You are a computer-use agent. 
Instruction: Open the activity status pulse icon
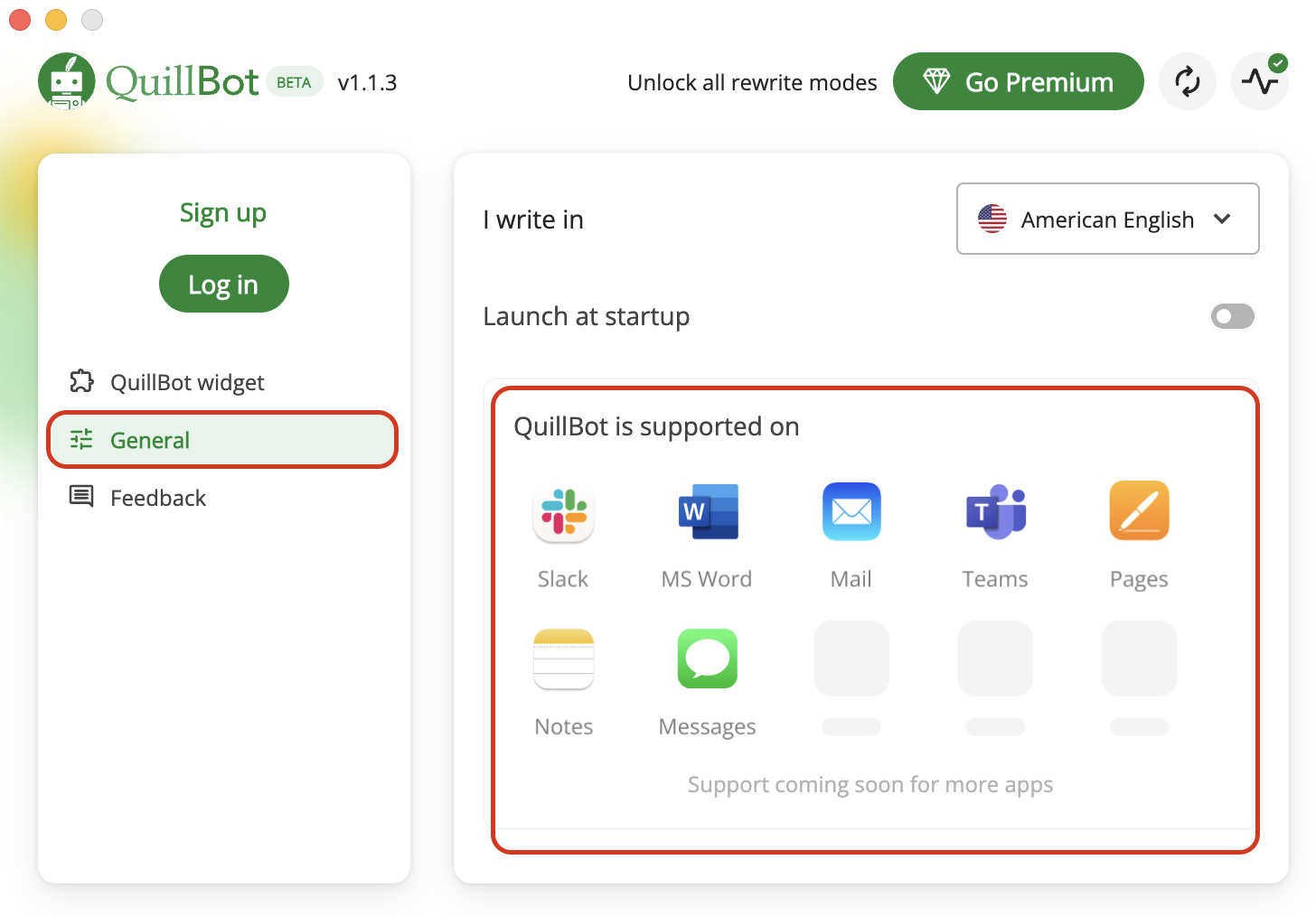pyautogui.click(x=1260, y=81)
